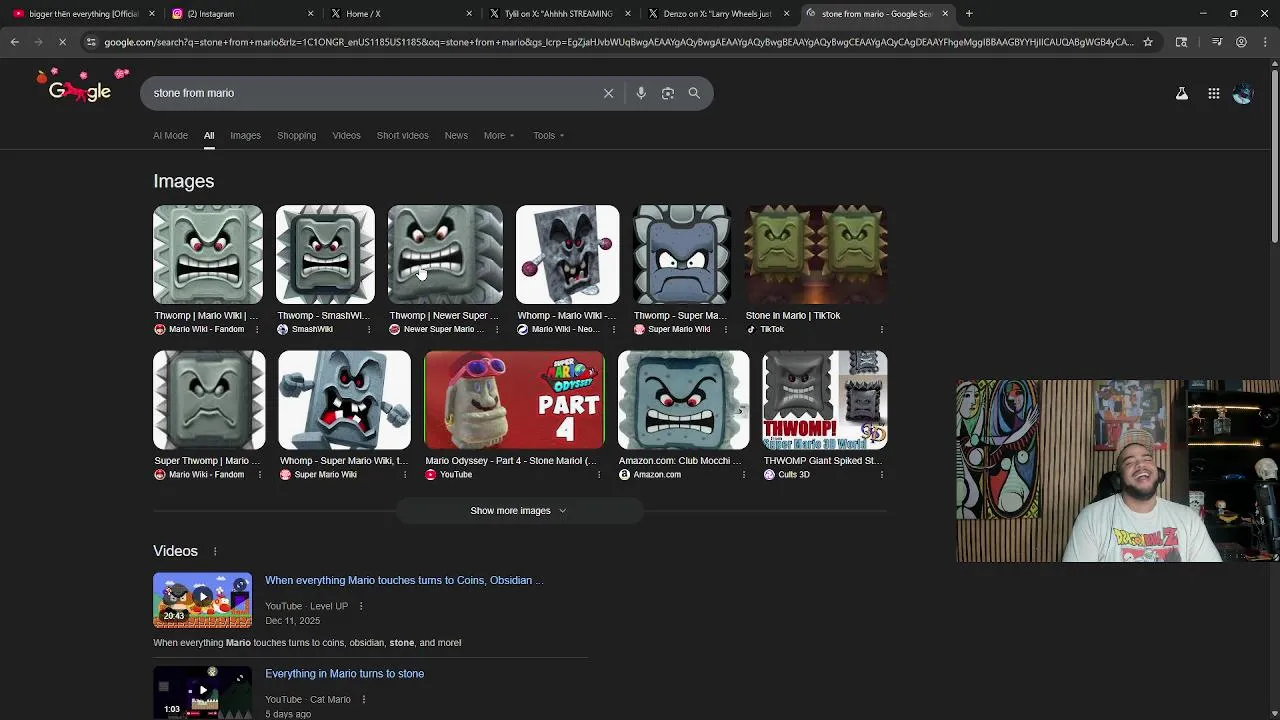The image size is (1280, 720).
Task: Open the 'Super Thwomp | Mario' Fandom link
Action: (x=207, y=461)
